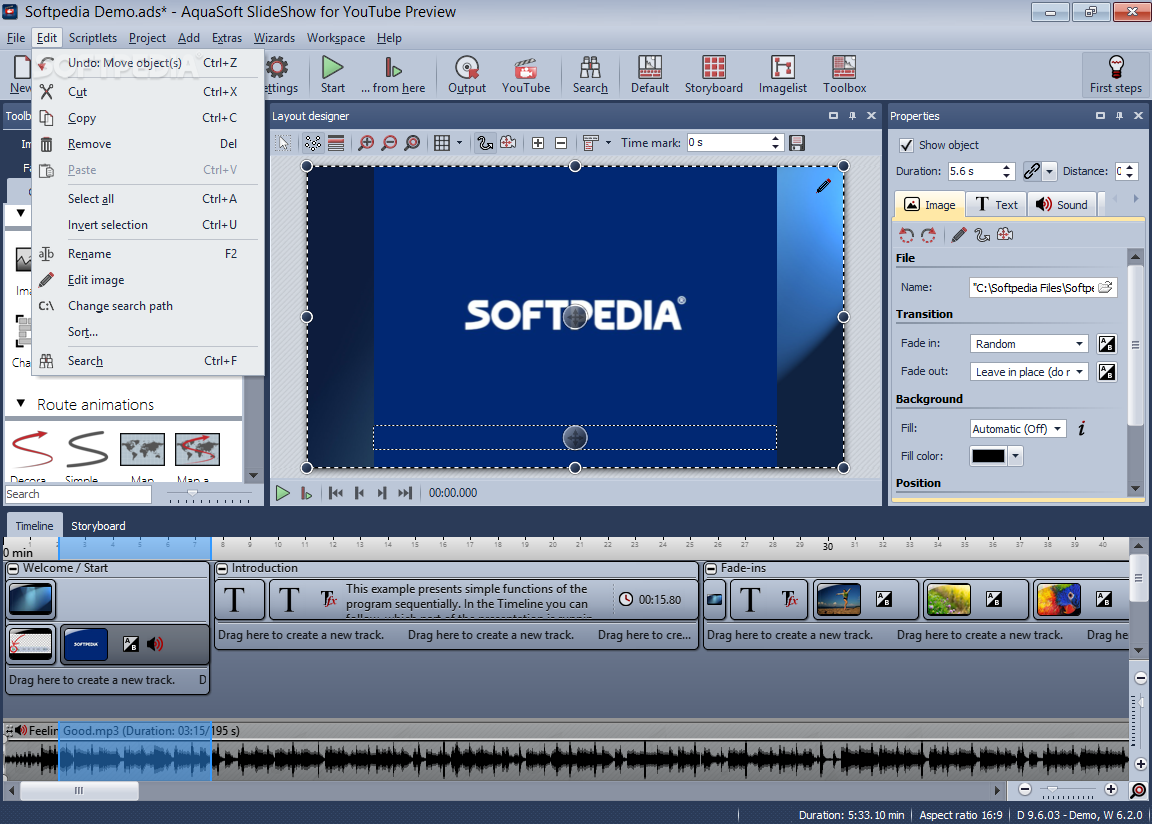Click the black Fill color swatch
Viewport: 1152px width, 824px height.
coord(988,456)
